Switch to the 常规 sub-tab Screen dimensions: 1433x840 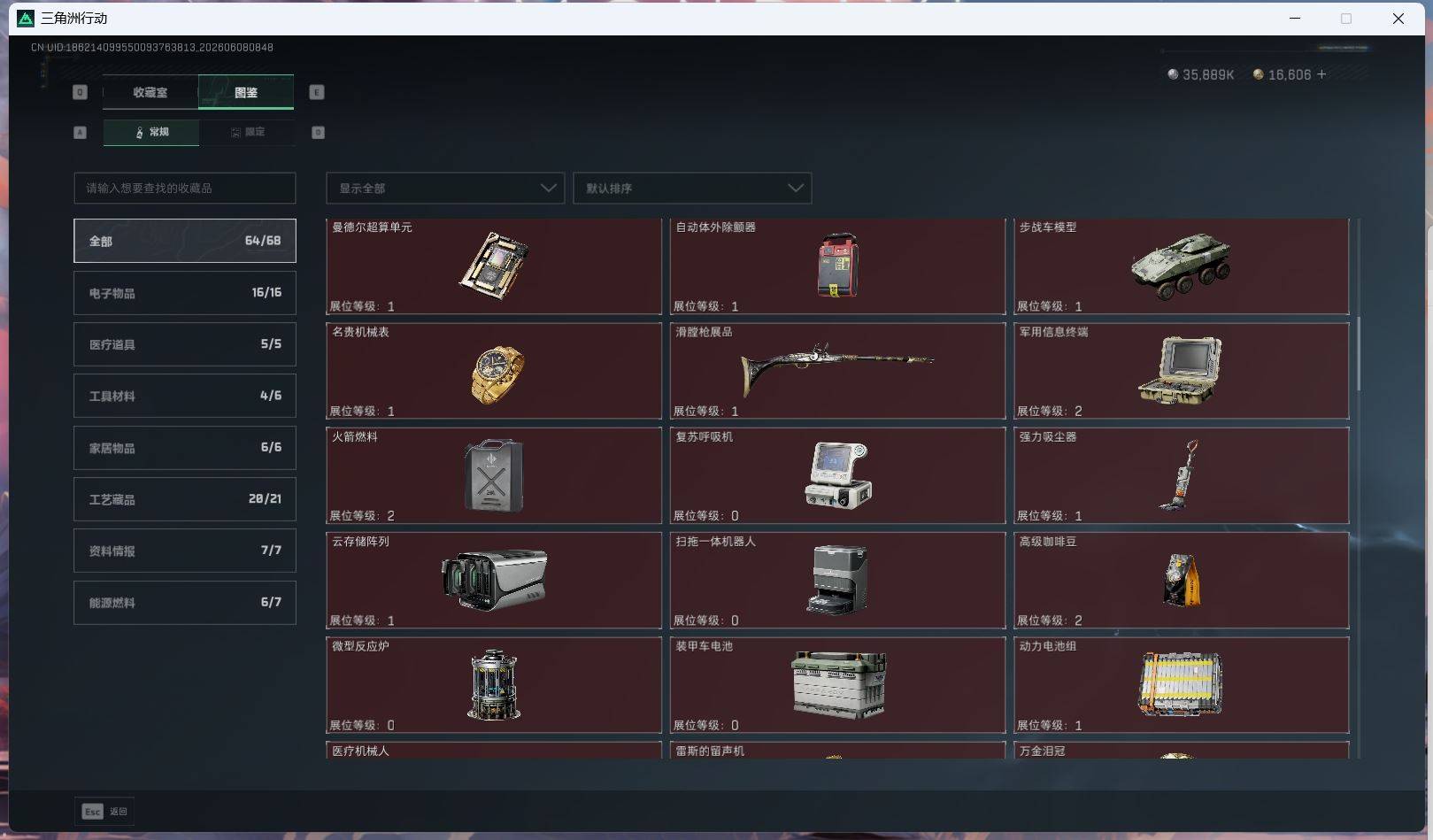(x=151, y=132)
